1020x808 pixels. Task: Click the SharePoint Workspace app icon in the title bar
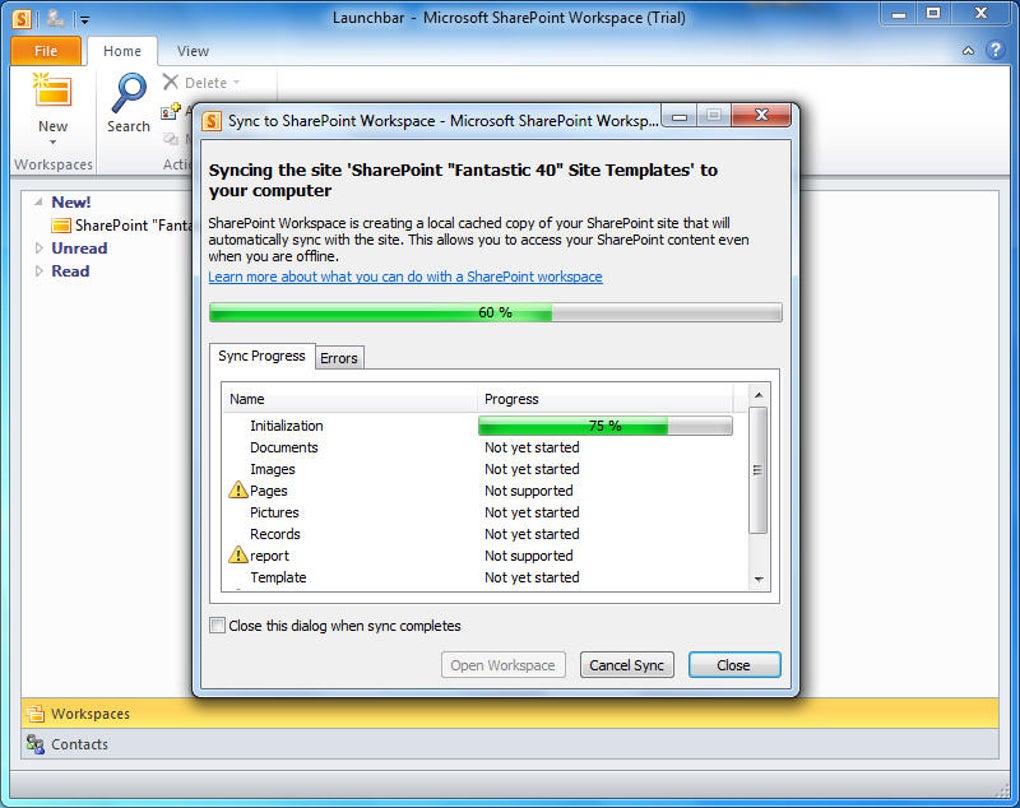coord(22,18)
